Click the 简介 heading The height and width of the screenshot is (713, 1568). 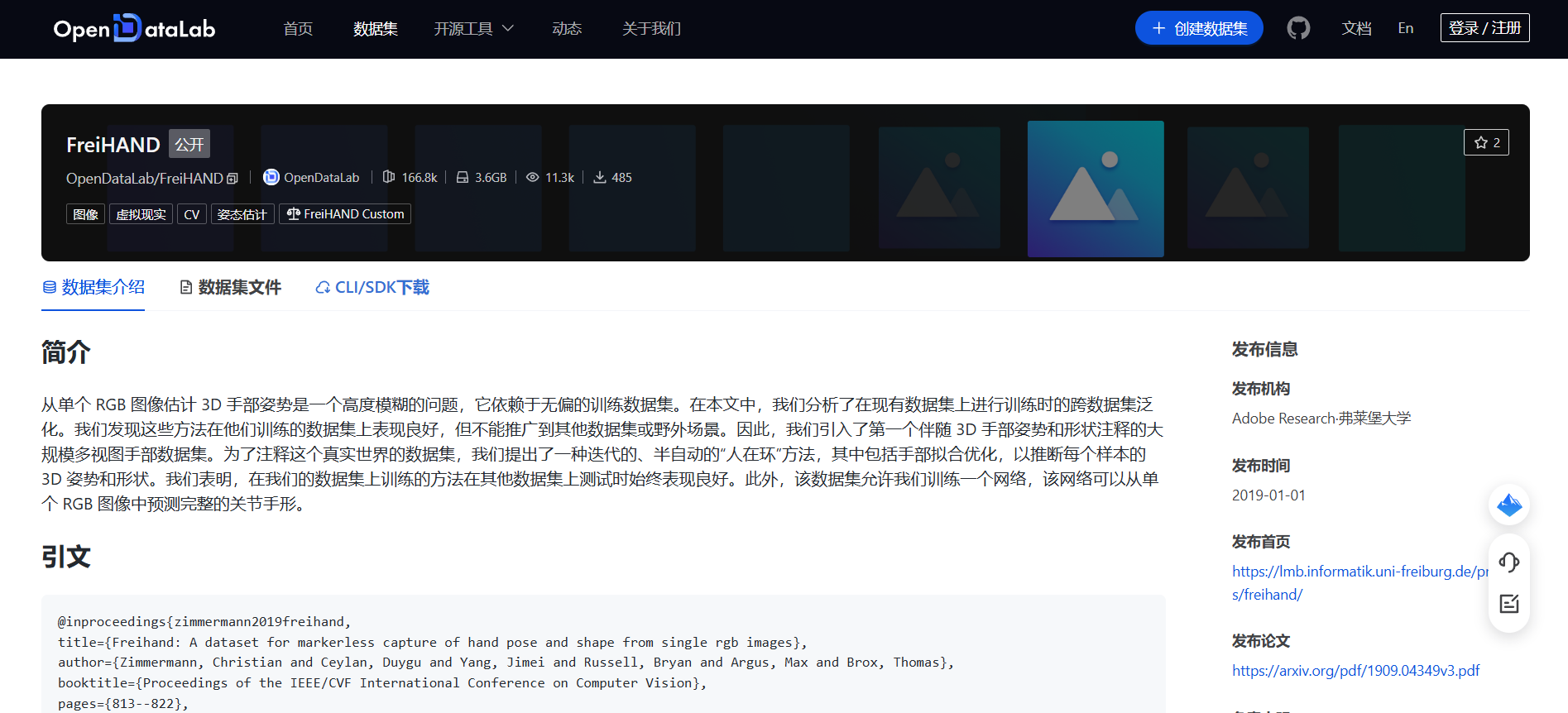click(66, 352)
